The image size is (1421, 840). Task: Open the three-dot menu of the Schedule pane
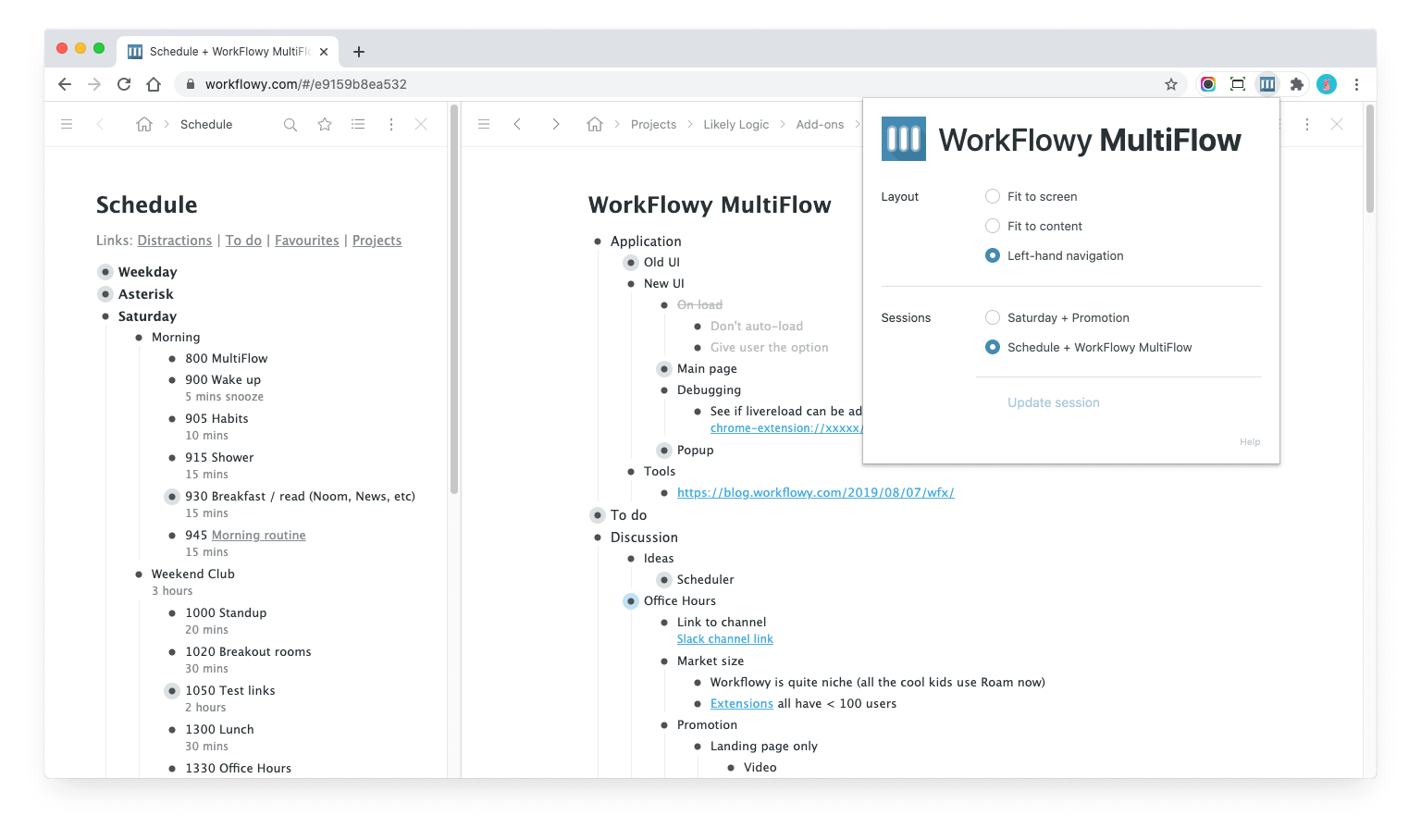(x=391, y=124)
